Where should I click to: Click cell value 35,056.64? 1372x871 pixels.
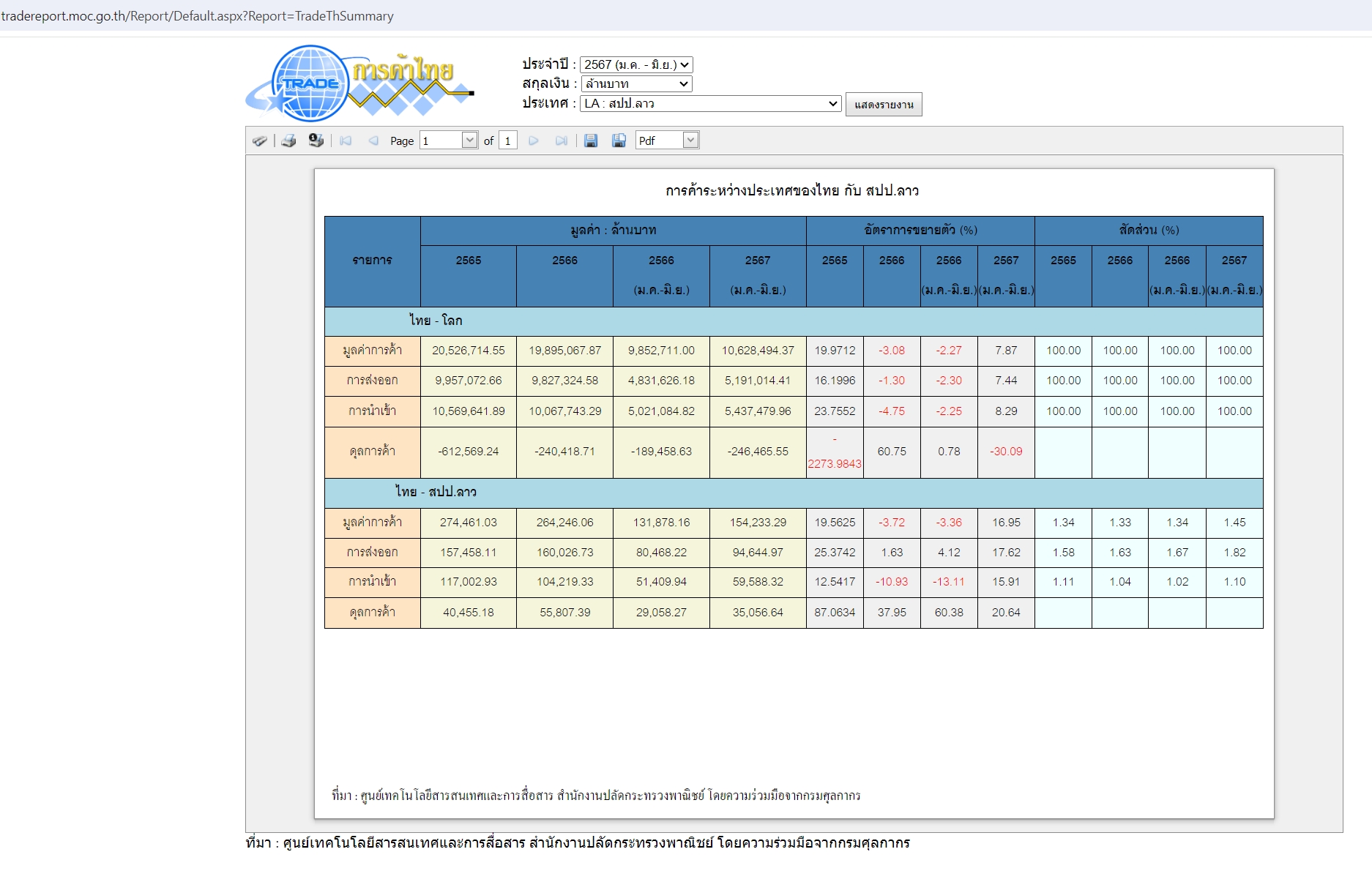tap(758, 613)
